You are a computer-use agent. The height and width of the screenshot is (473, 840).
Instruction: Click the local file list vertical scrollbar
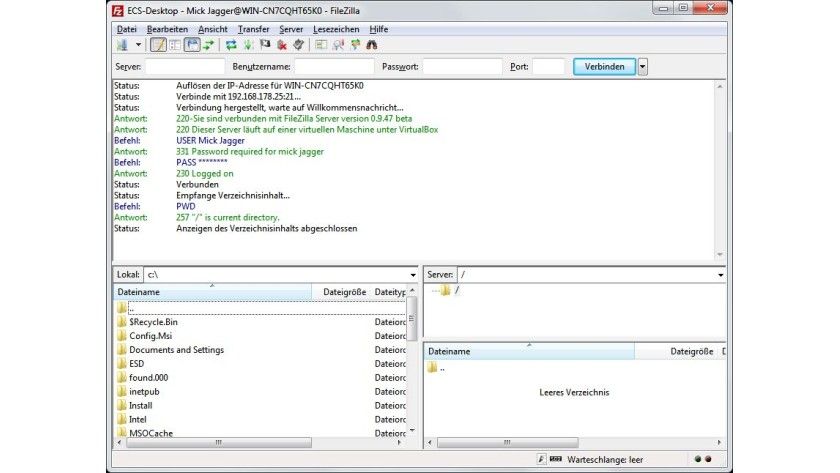point(412,319)
